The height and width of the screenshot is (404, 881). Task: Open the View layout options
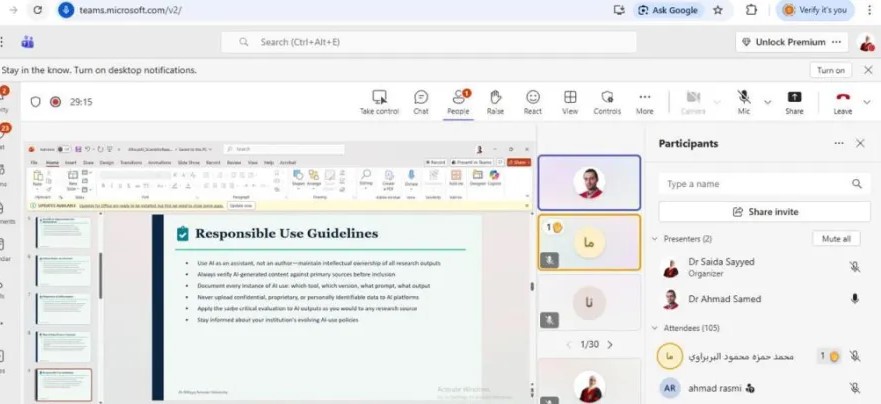point(570,101)
